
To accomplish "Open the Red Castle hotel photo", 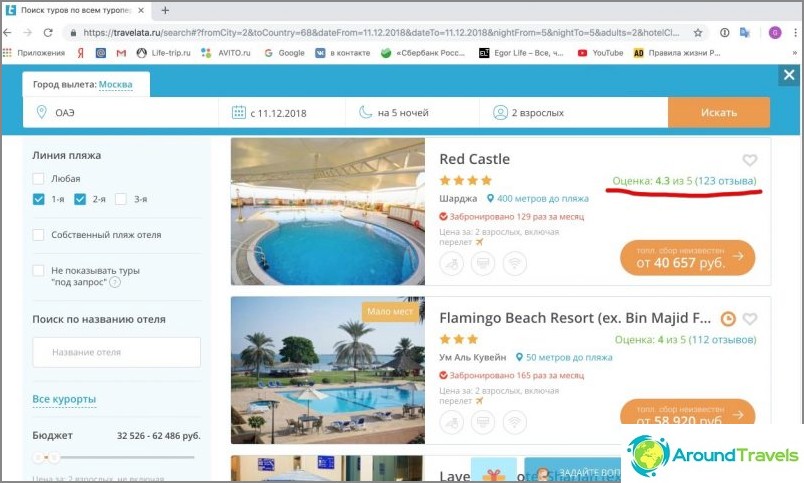I will [328, 211].
